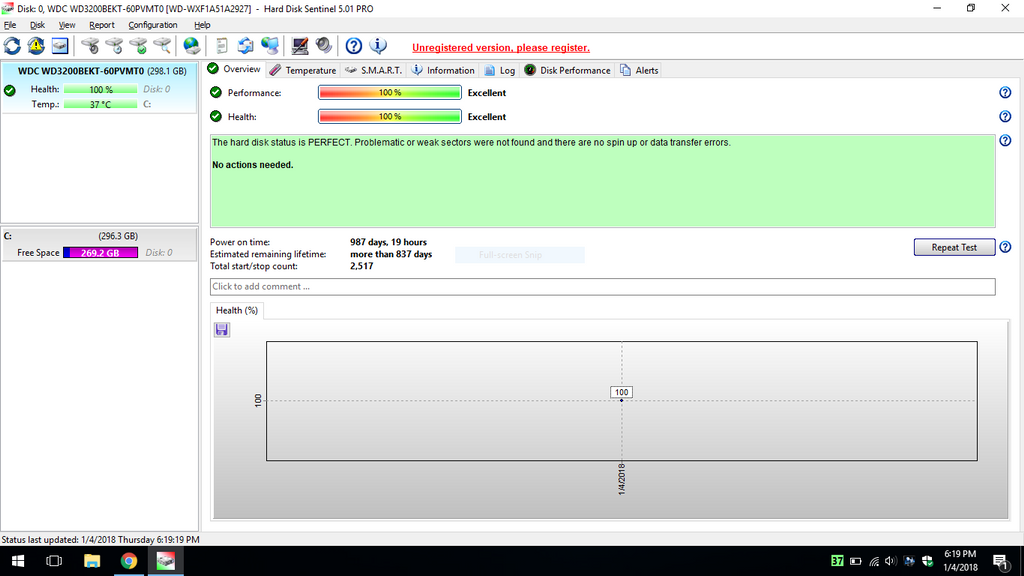The height and width of the screenshot is (576, 1024).
Task: Click the Performance 100 % gradient bar
Action: 390,93
